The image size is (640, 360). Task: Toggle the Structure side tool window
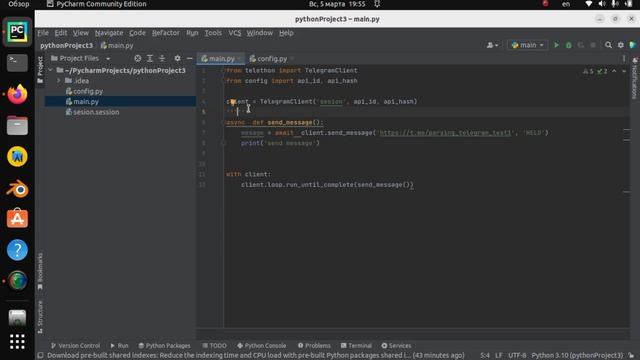point(40,317)
